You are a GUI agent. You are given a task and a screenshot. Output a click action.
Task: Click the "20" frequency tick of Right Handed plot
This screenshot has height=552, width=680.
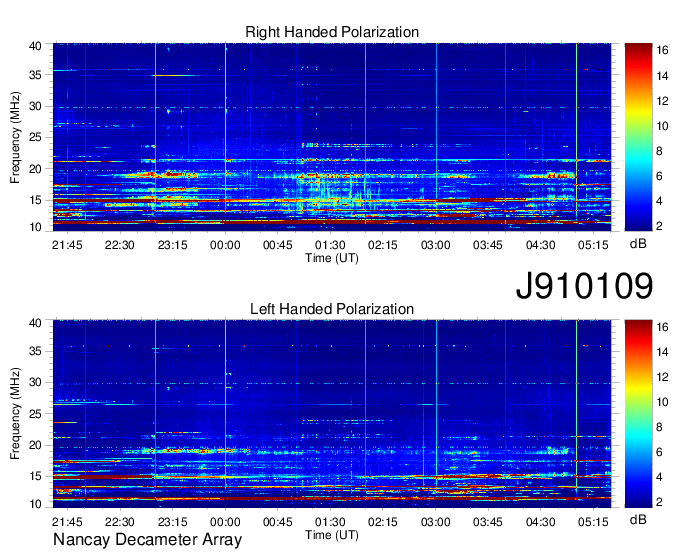coord(35,169)
